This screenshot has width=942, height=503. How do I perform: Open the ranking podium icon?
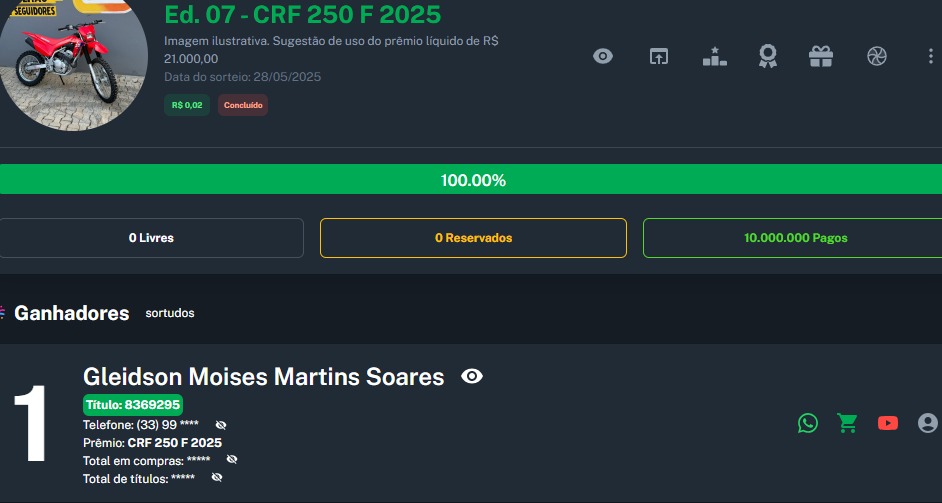pos(714,56)
